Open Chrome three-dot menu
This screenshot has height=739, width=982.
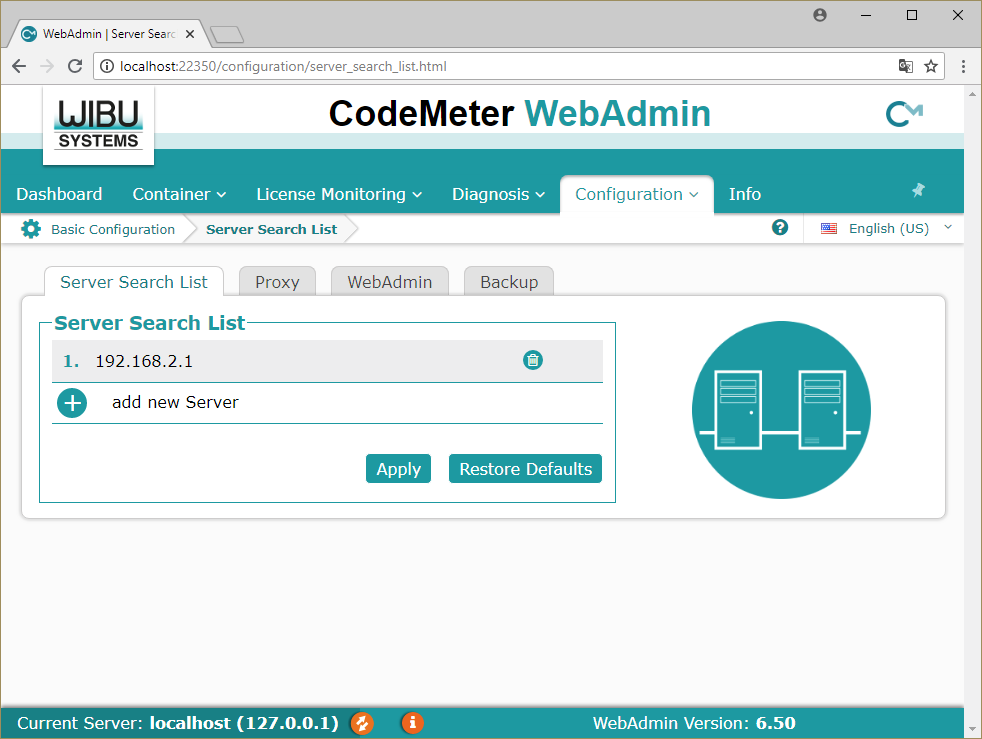pos(963,66)
